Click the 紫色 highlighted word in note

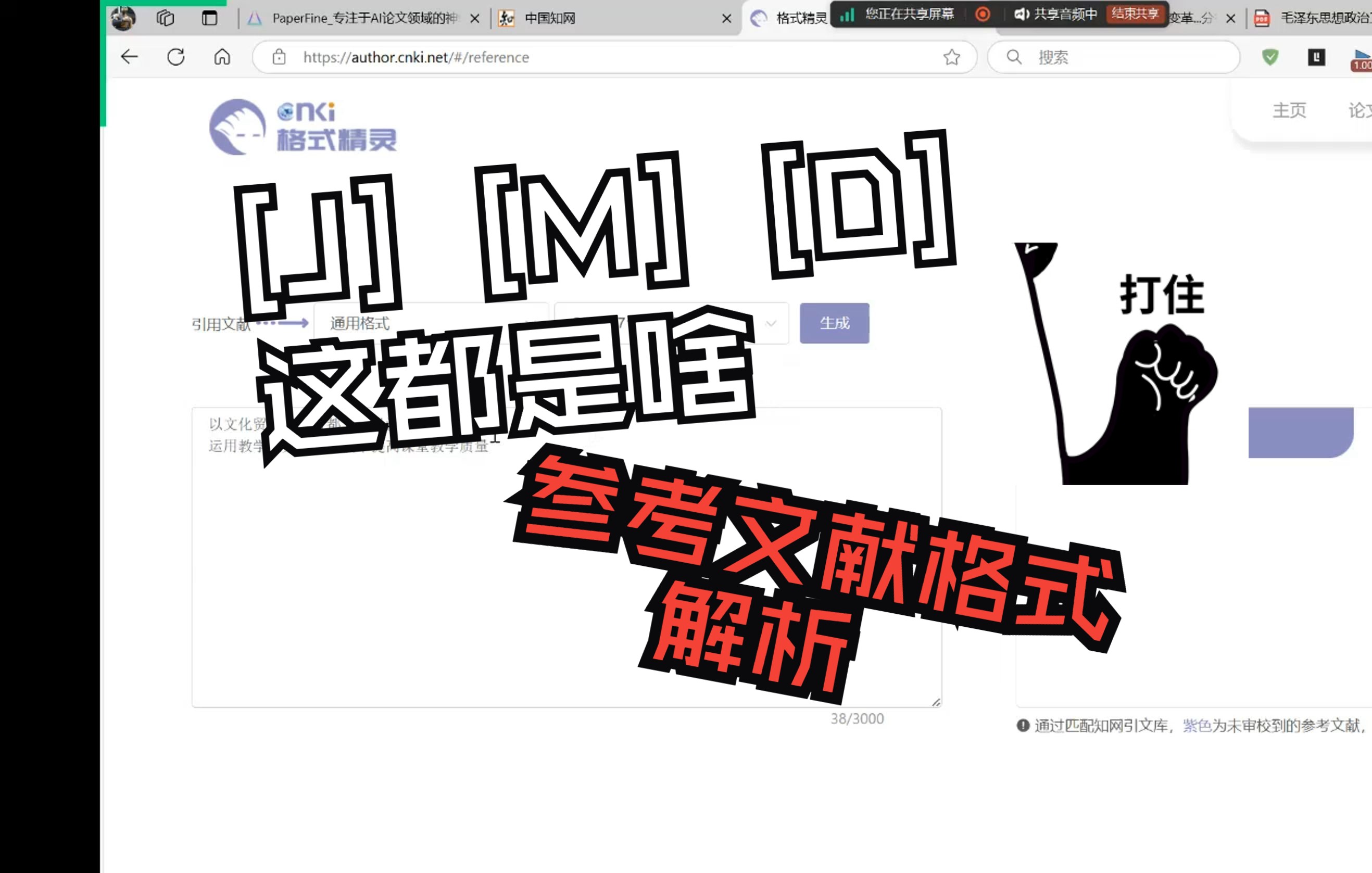click(1197, 725)
